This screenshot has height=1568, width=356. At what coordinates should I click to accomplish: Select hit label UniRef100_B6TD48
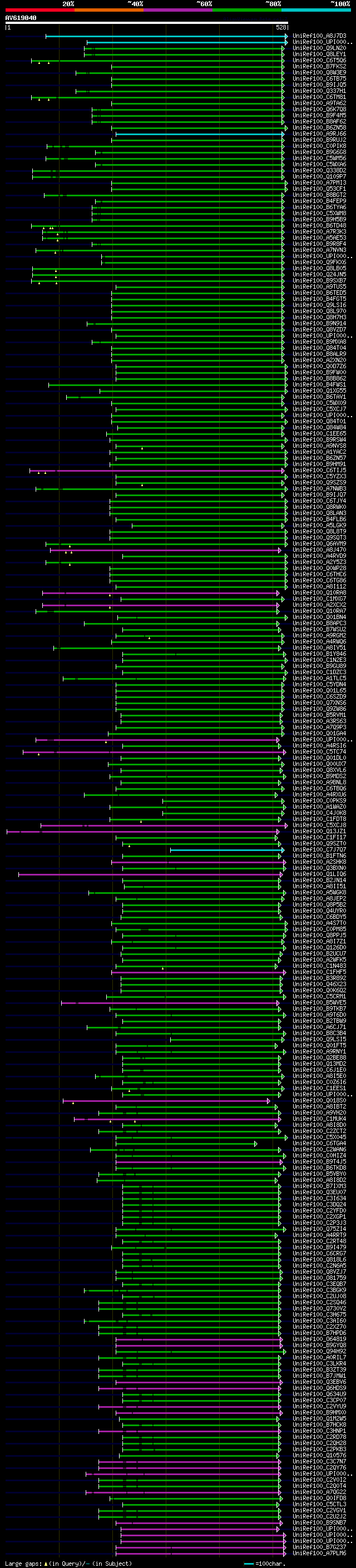pos(319,226)
